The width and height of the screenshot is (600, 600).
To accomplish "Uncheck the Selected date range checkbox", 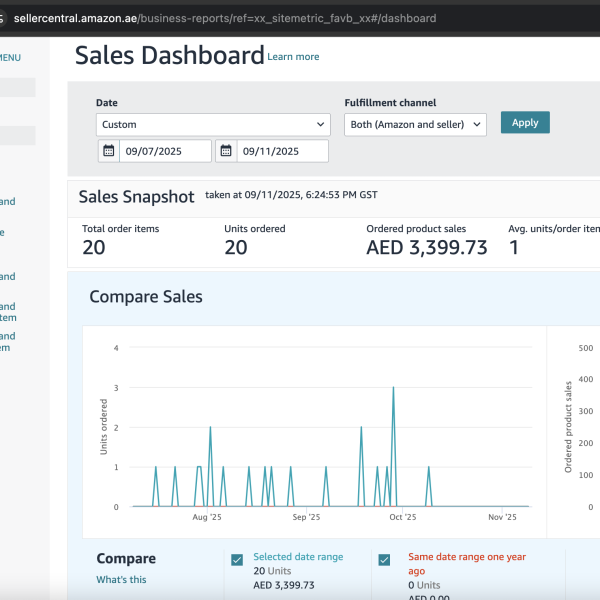I will 237,560.
